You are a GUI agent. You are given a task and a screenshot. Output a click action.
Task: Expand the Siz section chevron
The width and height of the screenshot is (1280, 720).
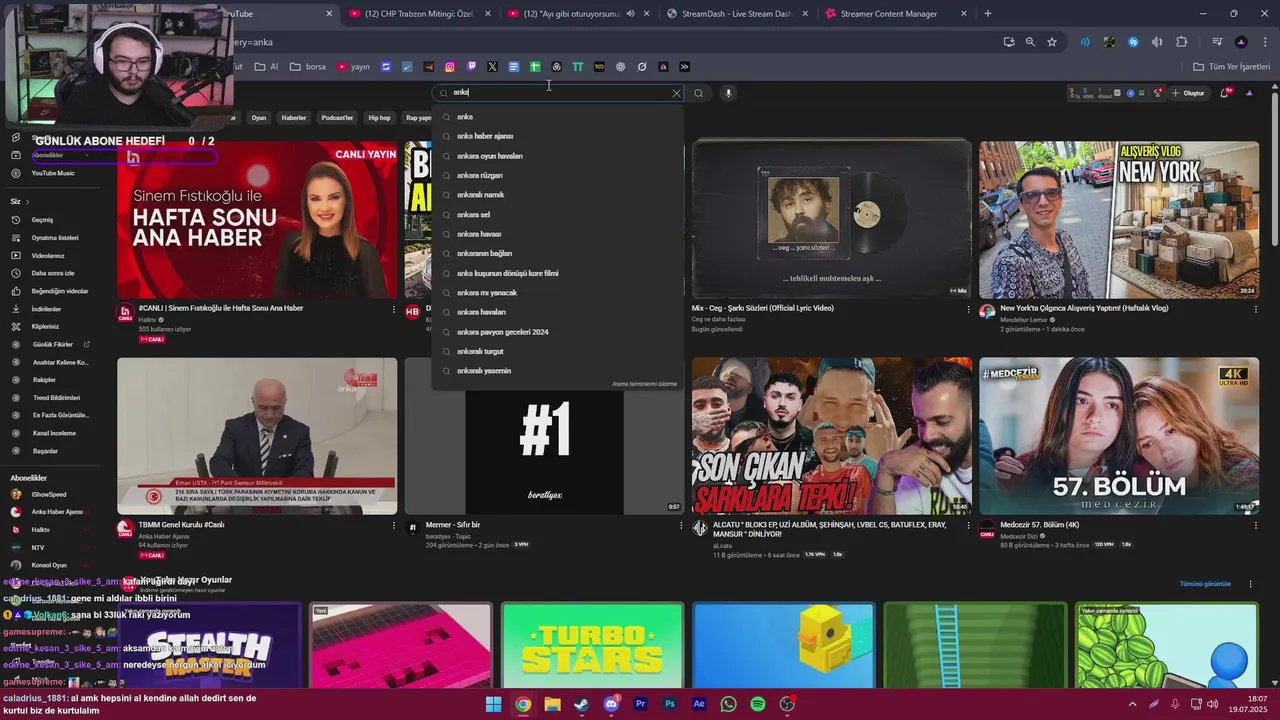[x=27, y=202]
